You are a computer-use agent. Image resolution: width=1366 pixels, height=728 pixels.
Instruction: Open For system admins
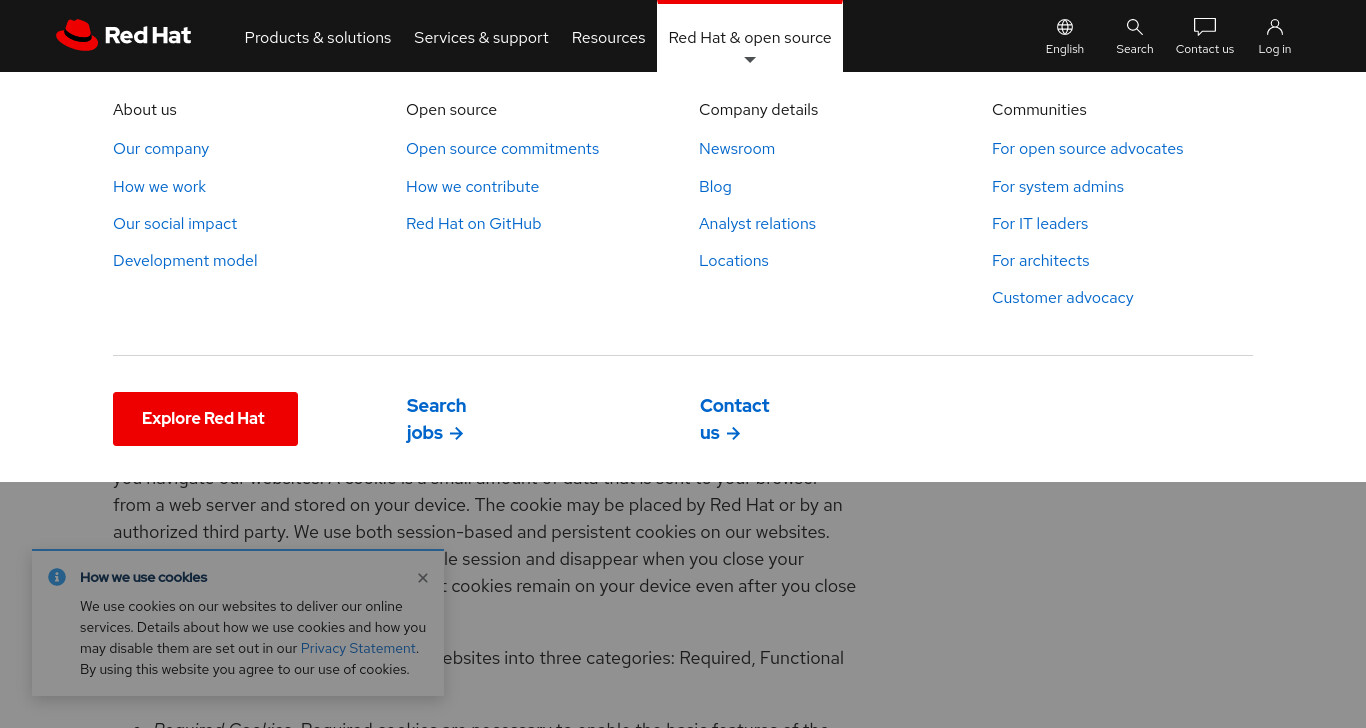coord(1058,187)
